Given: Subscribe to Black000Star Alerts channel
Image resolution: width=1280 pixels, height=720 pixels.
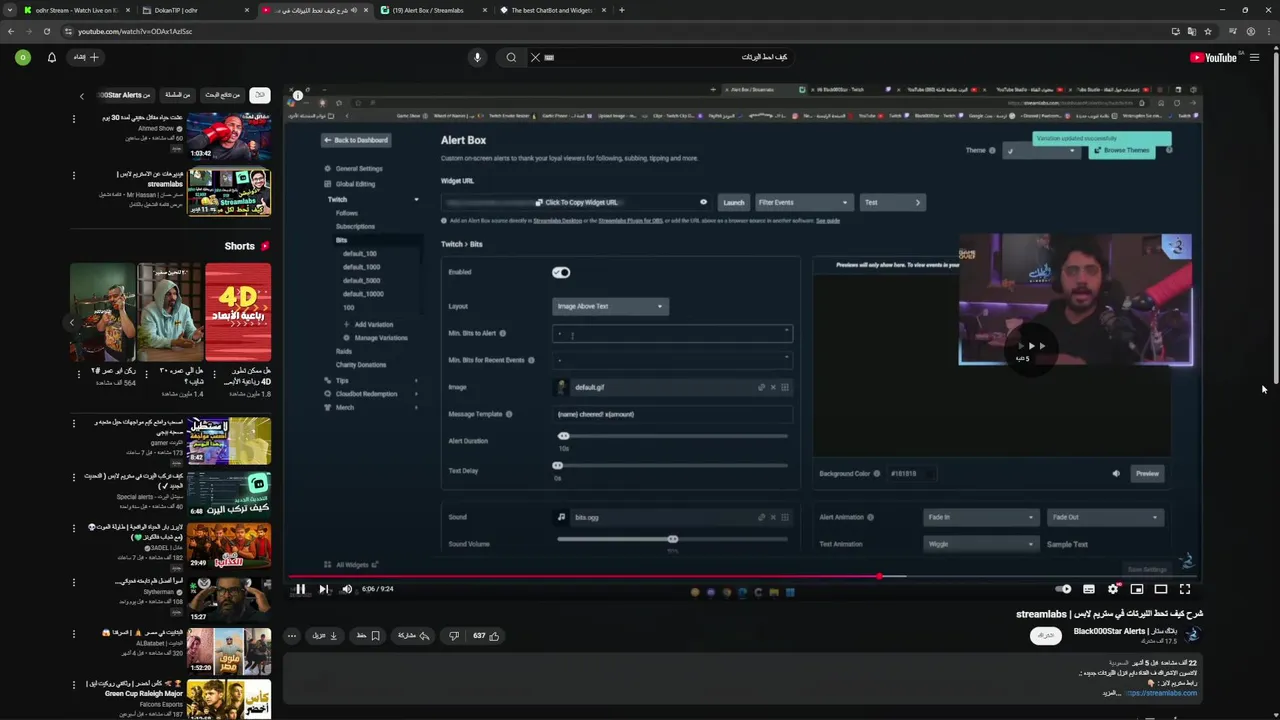Looking at the screenshot, I should click(1046, 635).
